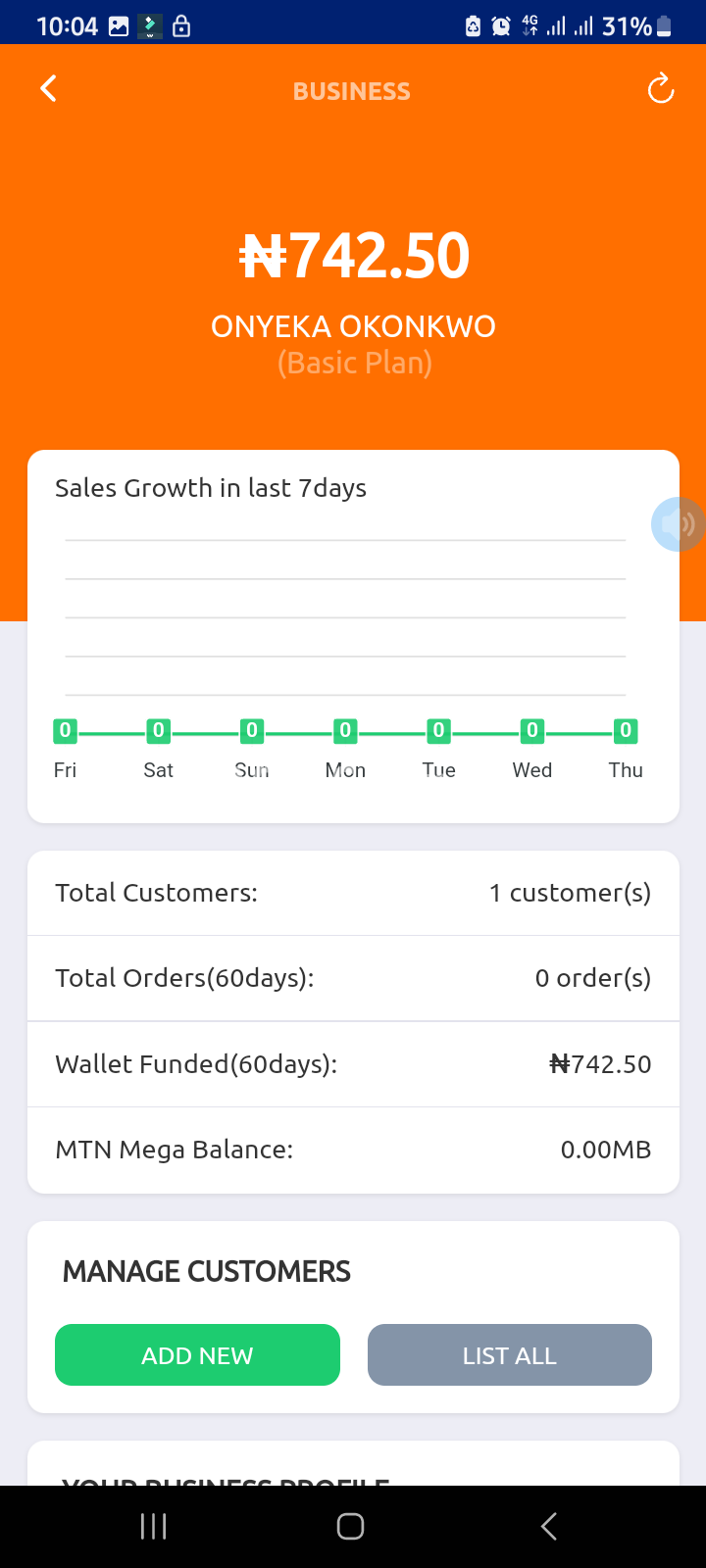Screen dimensions: 706x1568
Task: Open the Total Customers row
Action: tap(353, 893)
